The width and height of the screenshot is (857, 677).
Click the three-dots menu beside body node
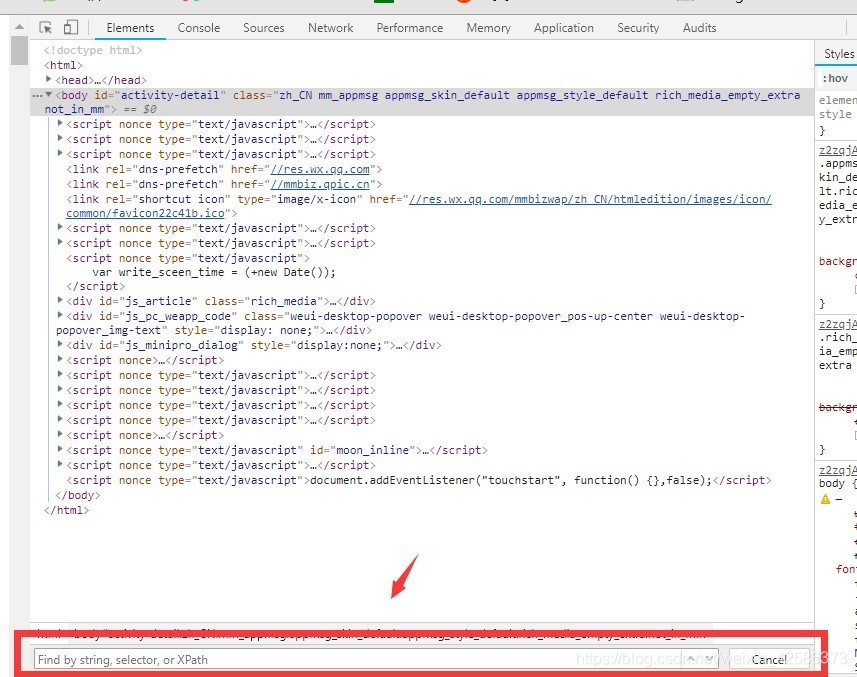pyautogui.click(x=37, y=95)
